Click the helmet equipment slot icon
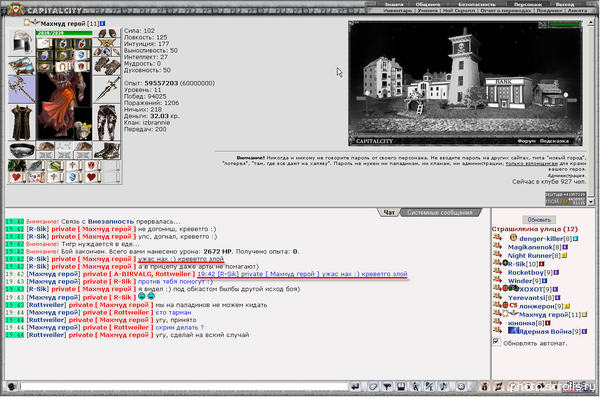 (x=22, y=42)
